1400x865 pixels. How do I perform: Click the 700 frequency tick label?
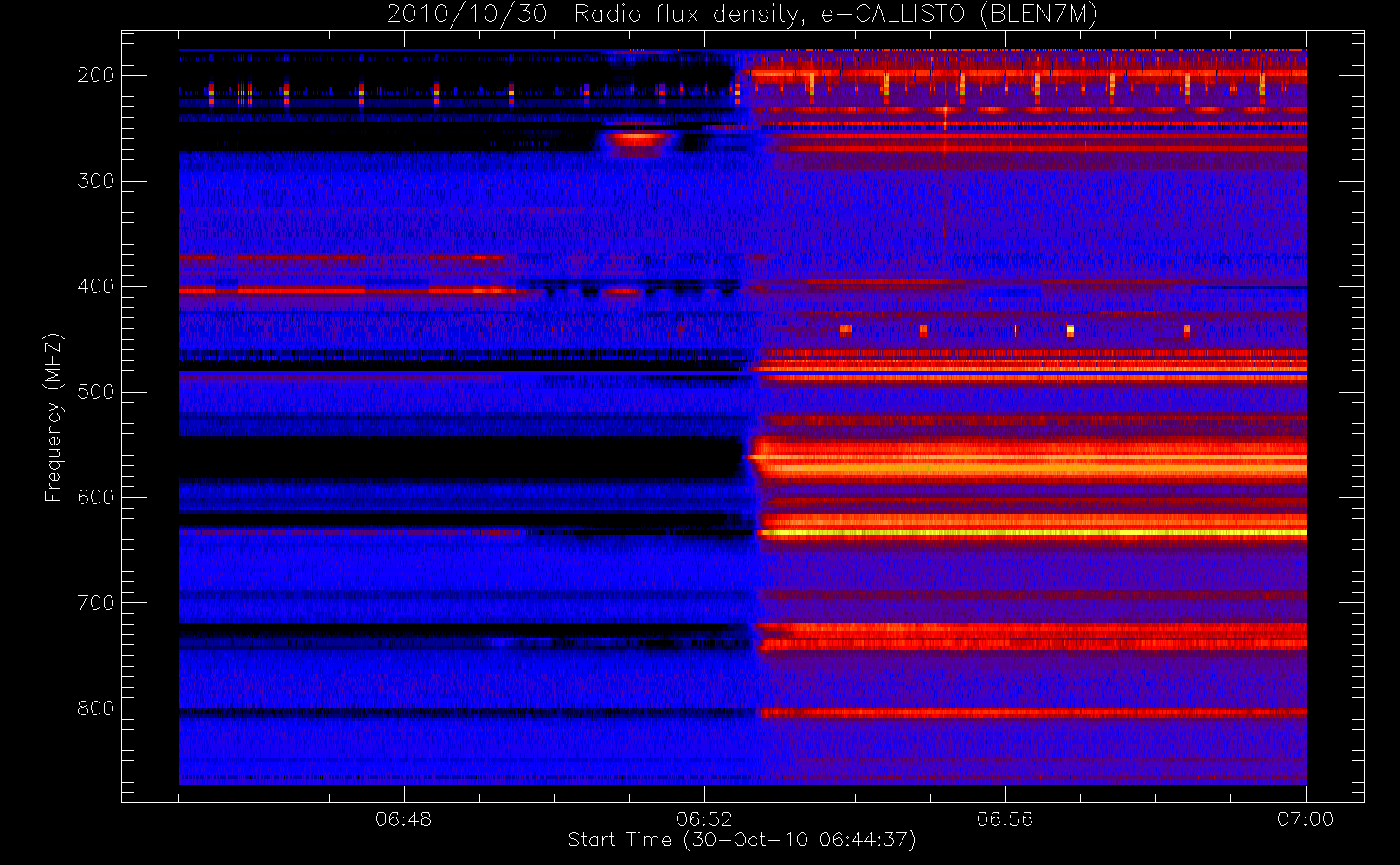click(x=95, y=603)
